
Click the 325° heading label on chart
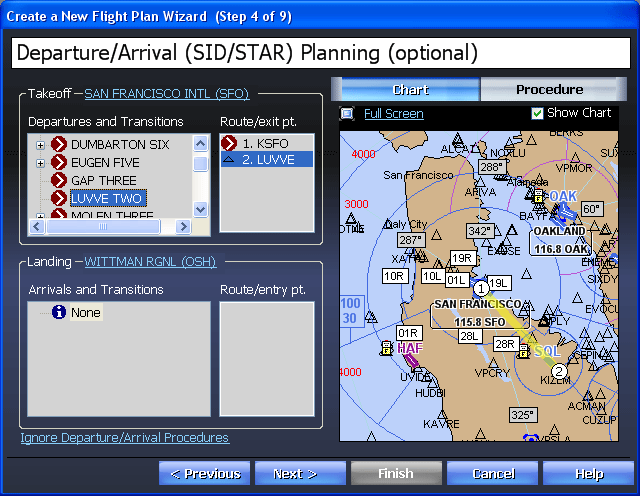[523, 415]
